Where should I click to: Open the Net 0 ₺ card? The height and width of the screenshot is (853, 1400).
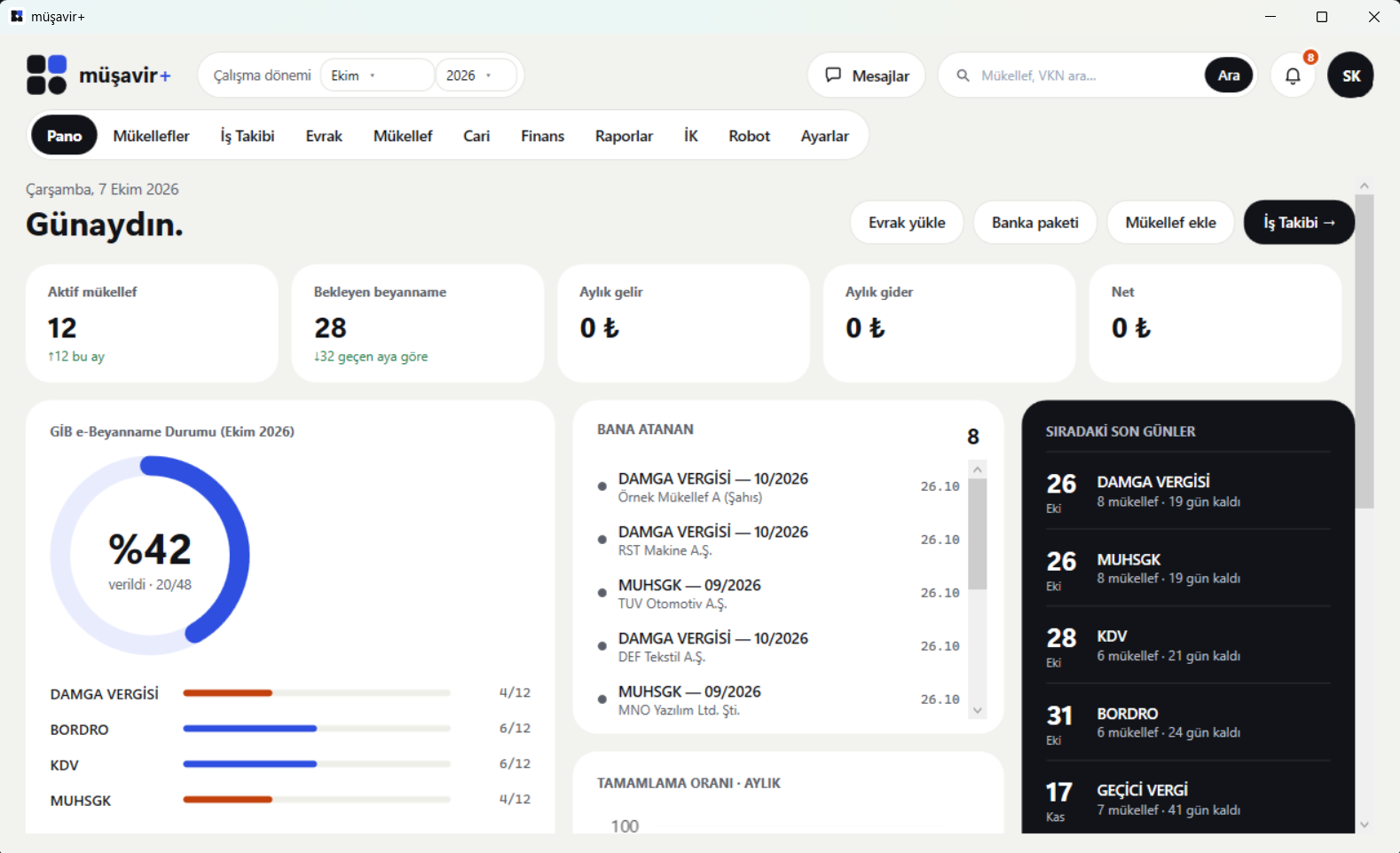[1215, 323]
